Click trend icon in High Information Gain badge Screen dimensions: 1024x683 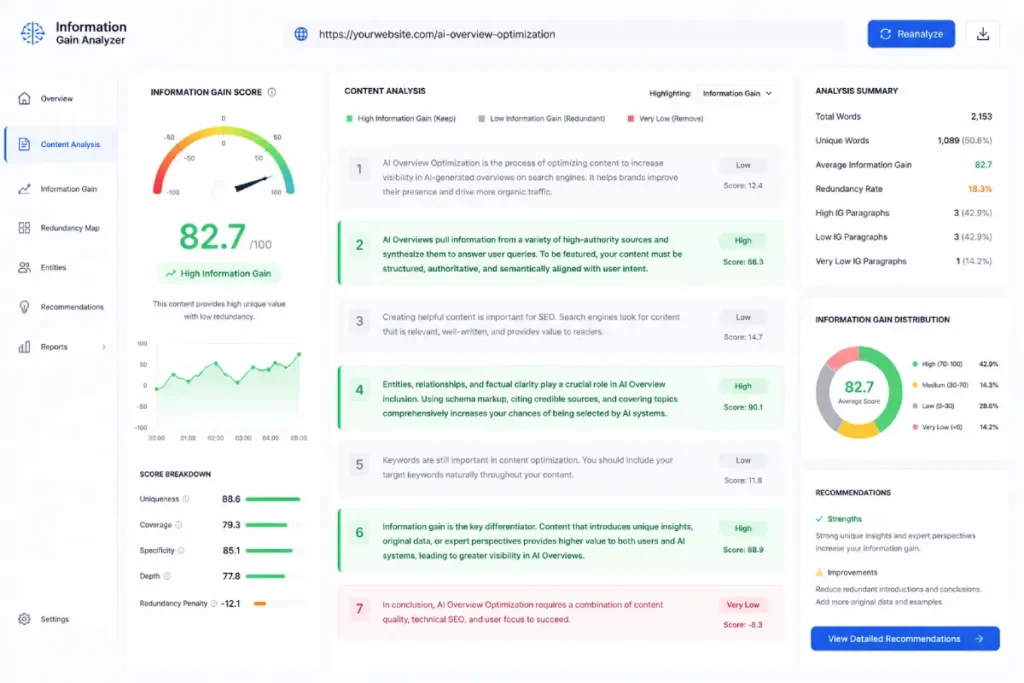pyautogui.click(x=170, y=274)
